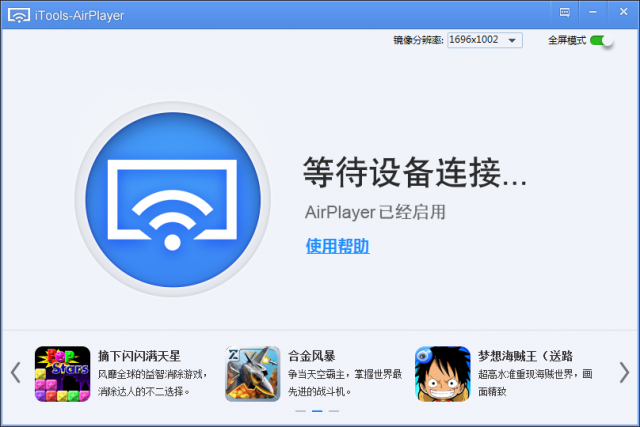Select the second carousel page indicator
This screenshot has height=427, width=640.
[317, 411]
